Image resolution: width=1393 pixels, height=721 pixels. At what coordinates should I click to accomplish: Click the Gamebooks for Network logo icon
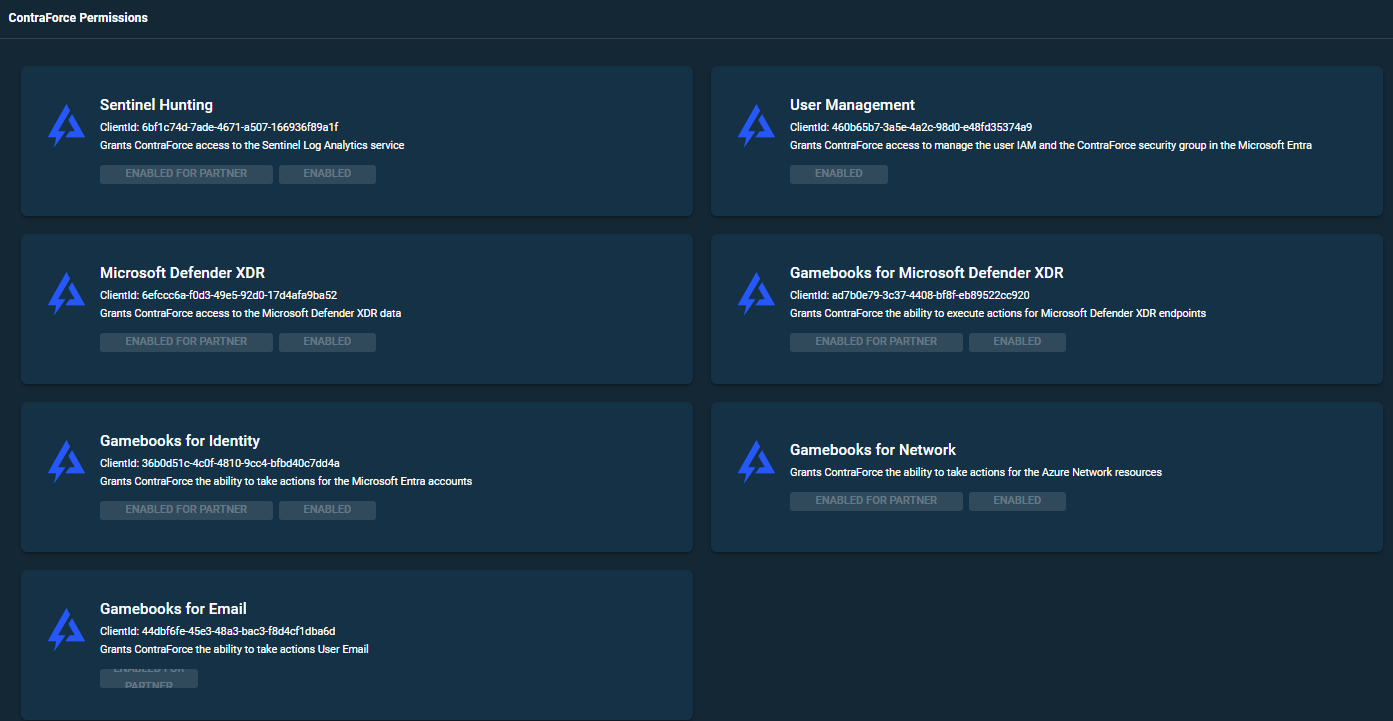756,462
